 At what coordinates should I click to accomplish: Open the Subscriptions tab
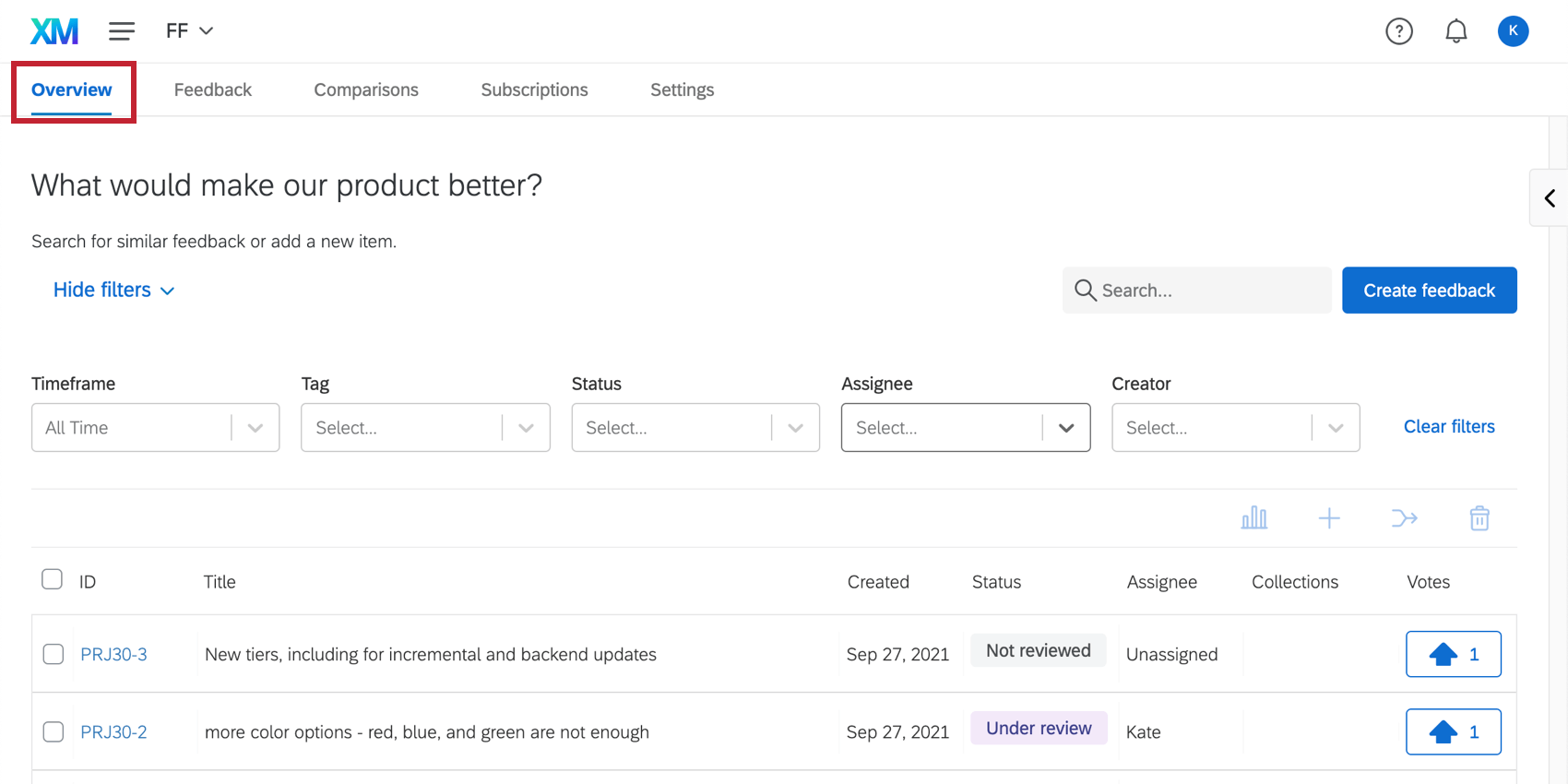coord(534,89)
